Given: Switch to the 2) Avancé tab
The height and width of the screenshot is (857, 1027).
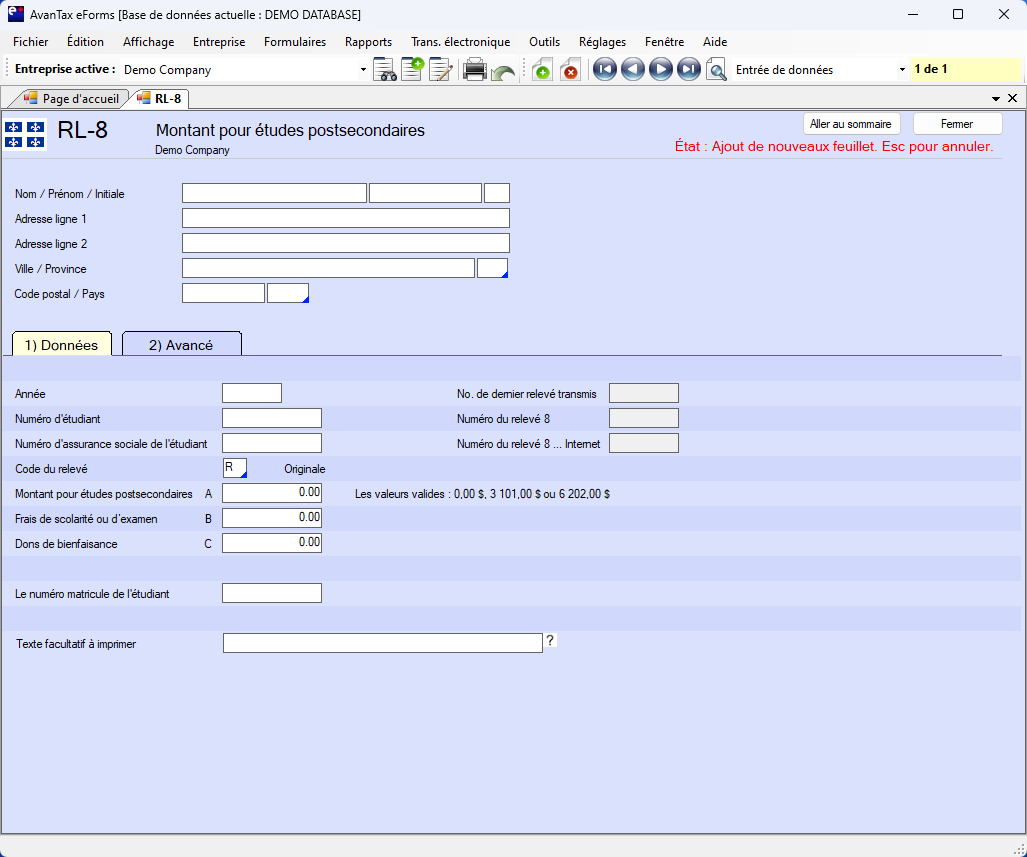Looking at the screenshot, I should point(181,345).
